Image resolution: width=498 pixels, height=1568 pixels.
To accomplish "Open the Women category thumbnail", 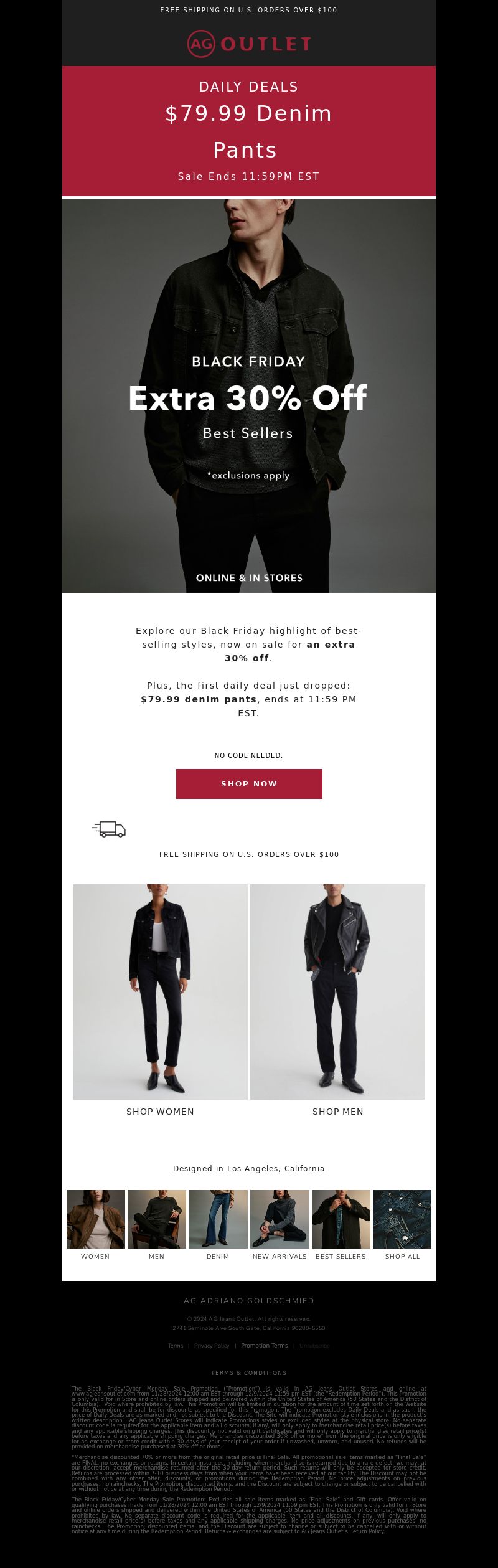I will (x=96, y=1219).
